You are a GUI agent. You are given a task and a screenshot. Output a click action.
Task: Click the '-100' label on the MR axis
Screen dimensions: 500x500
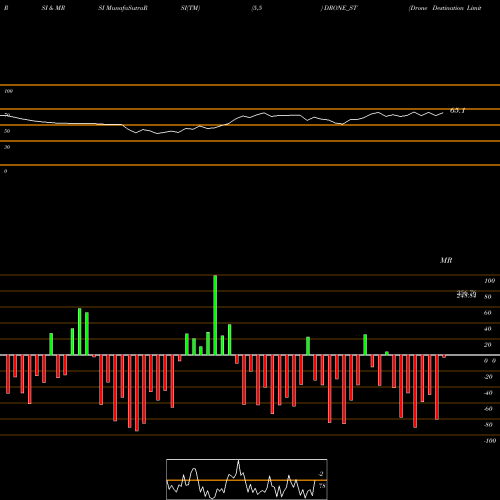pos(490,441)
